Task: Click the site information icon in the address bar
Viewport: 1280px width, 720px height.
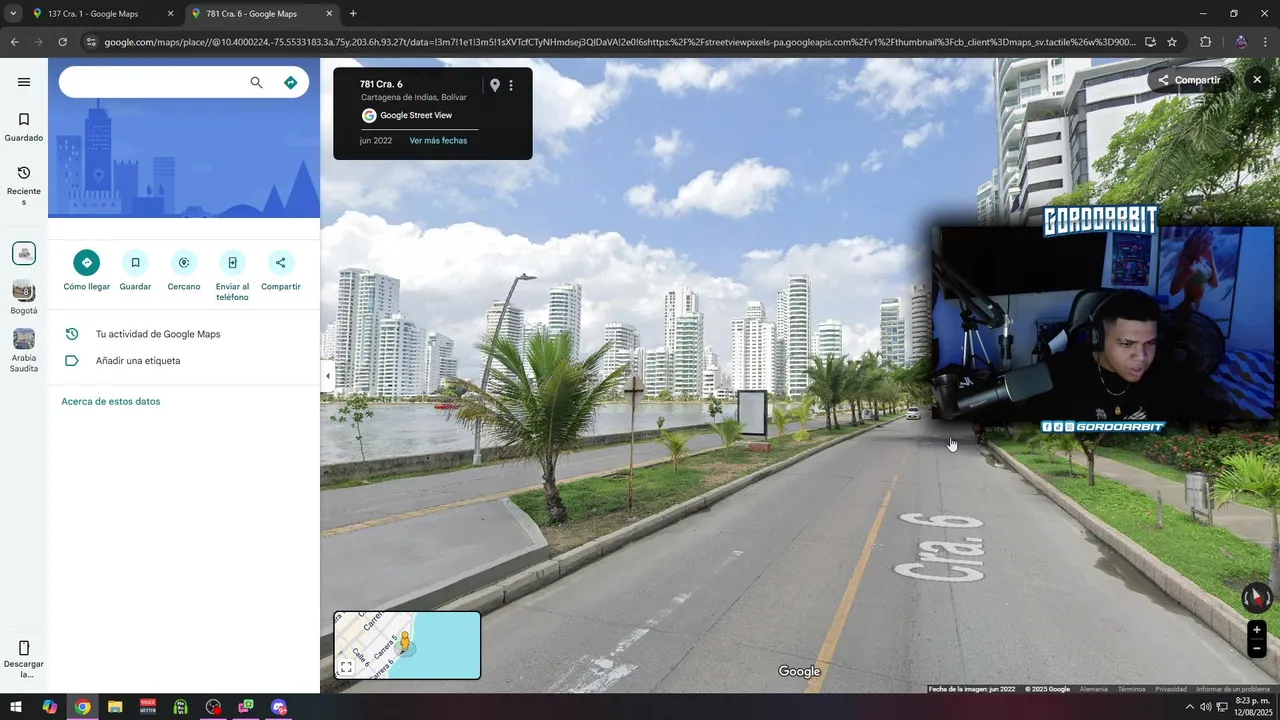Action: click(91, 42)
